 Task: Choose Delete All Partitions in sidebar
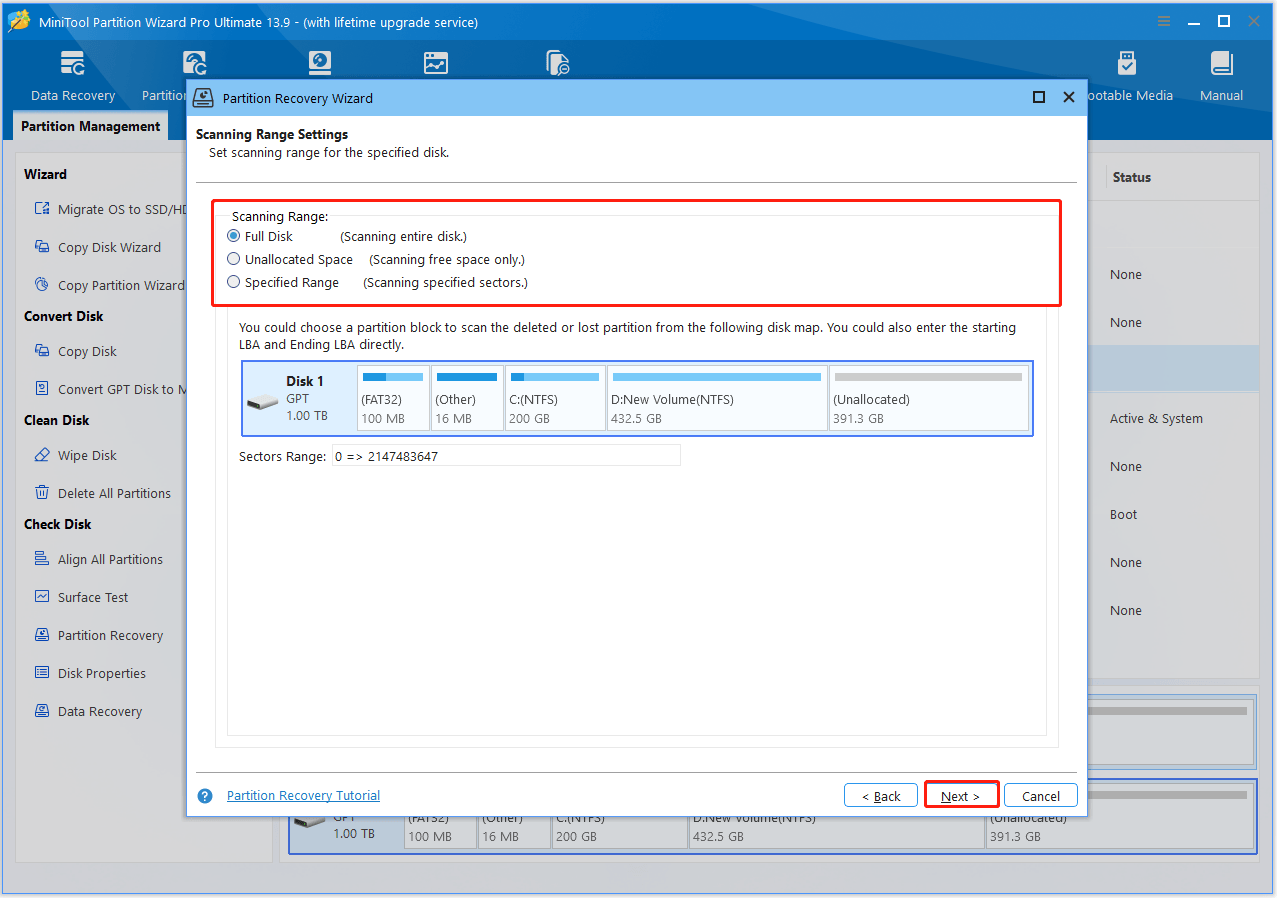pyautogui.click(x=102, y=493)
